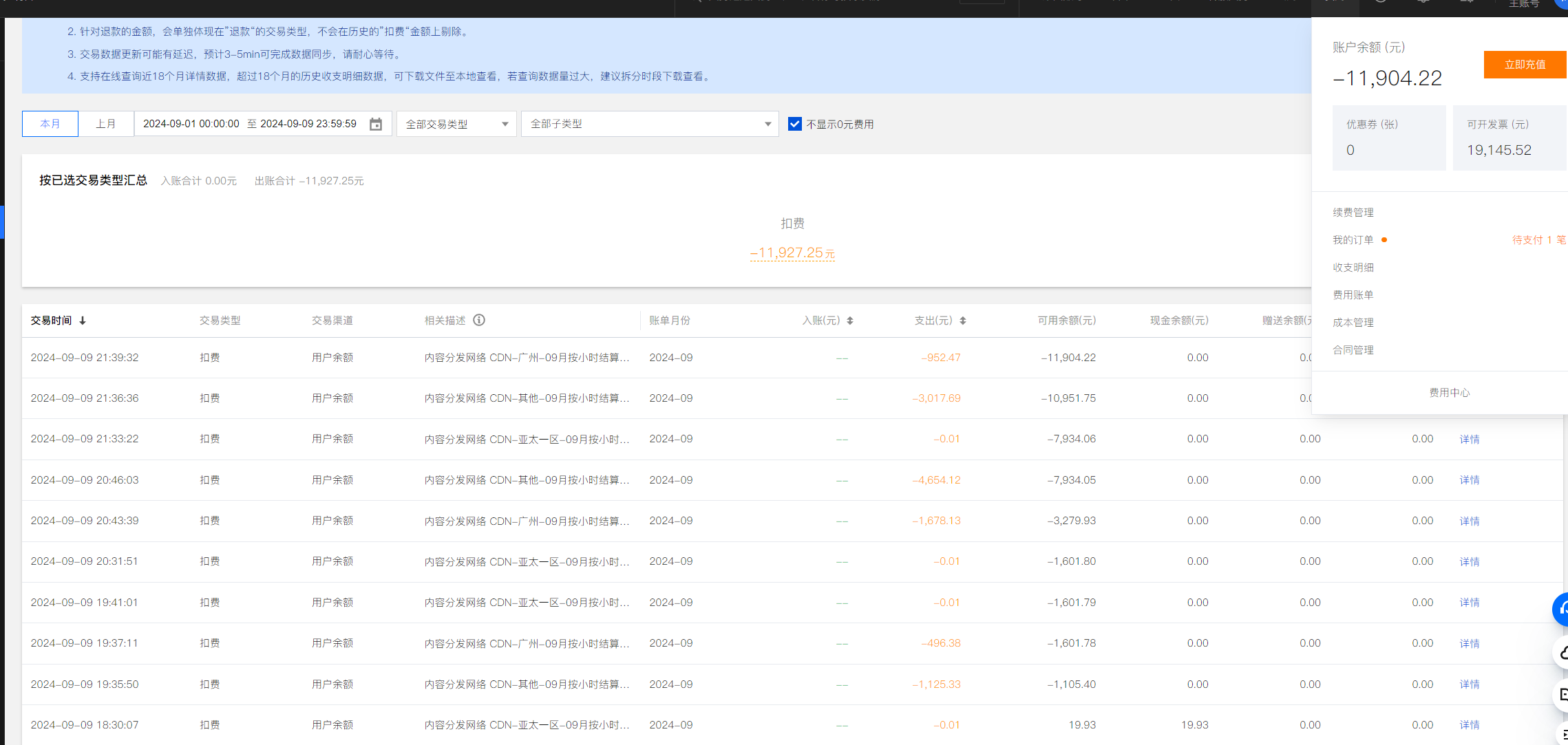Click the -3,279.93 available balance cell

click(x=1071, y=521)
